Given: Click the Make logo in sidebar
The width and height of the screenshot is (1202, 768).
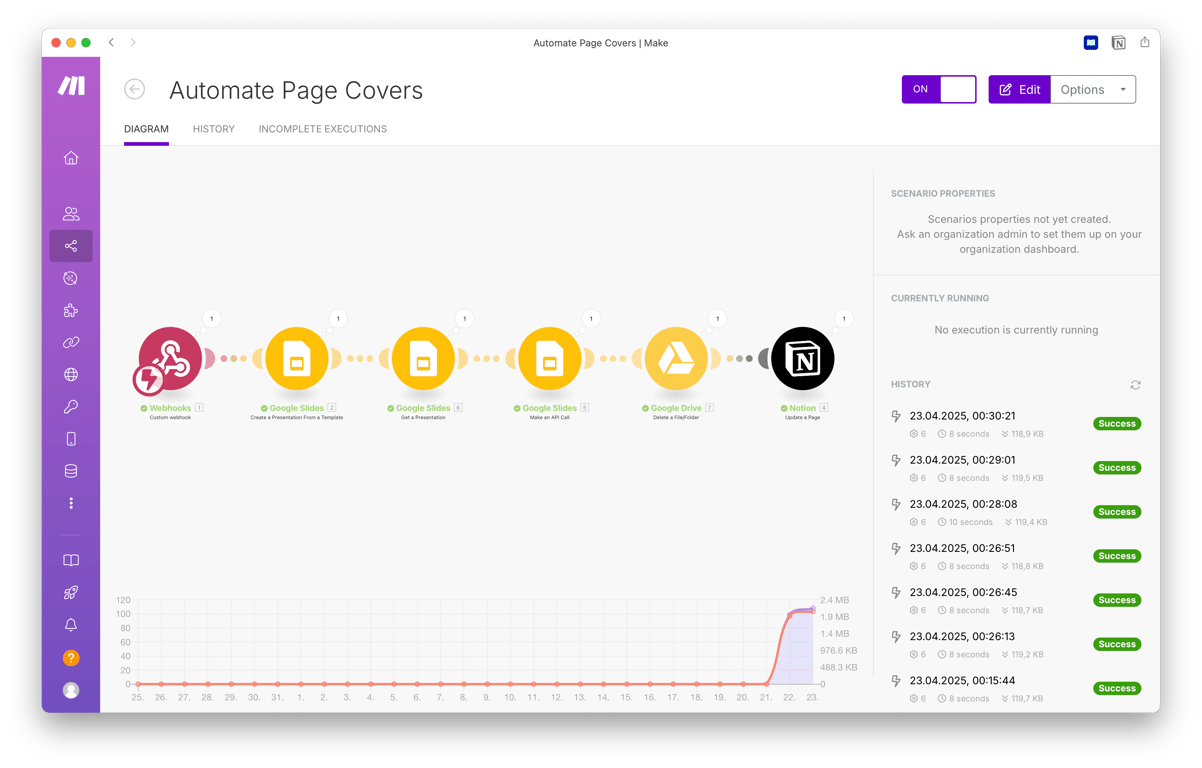Looking at the screenshot, I should (x=71, y=86).
